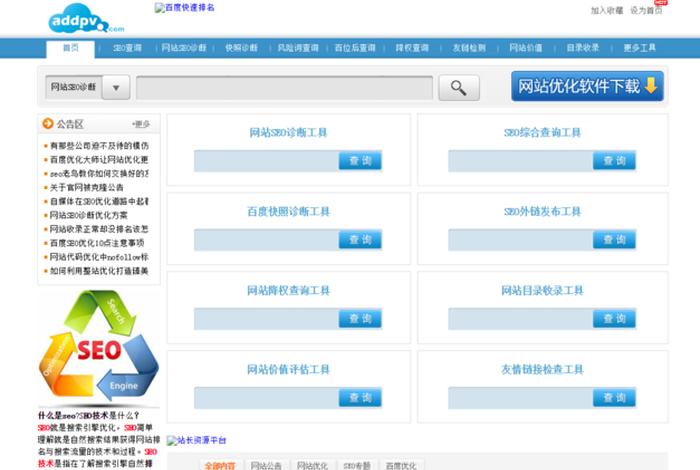This screenshot has width=700, height=470.
Task: Click the 查询 button under 网站SEO诊断工具
Action: [x=360, y=161]
